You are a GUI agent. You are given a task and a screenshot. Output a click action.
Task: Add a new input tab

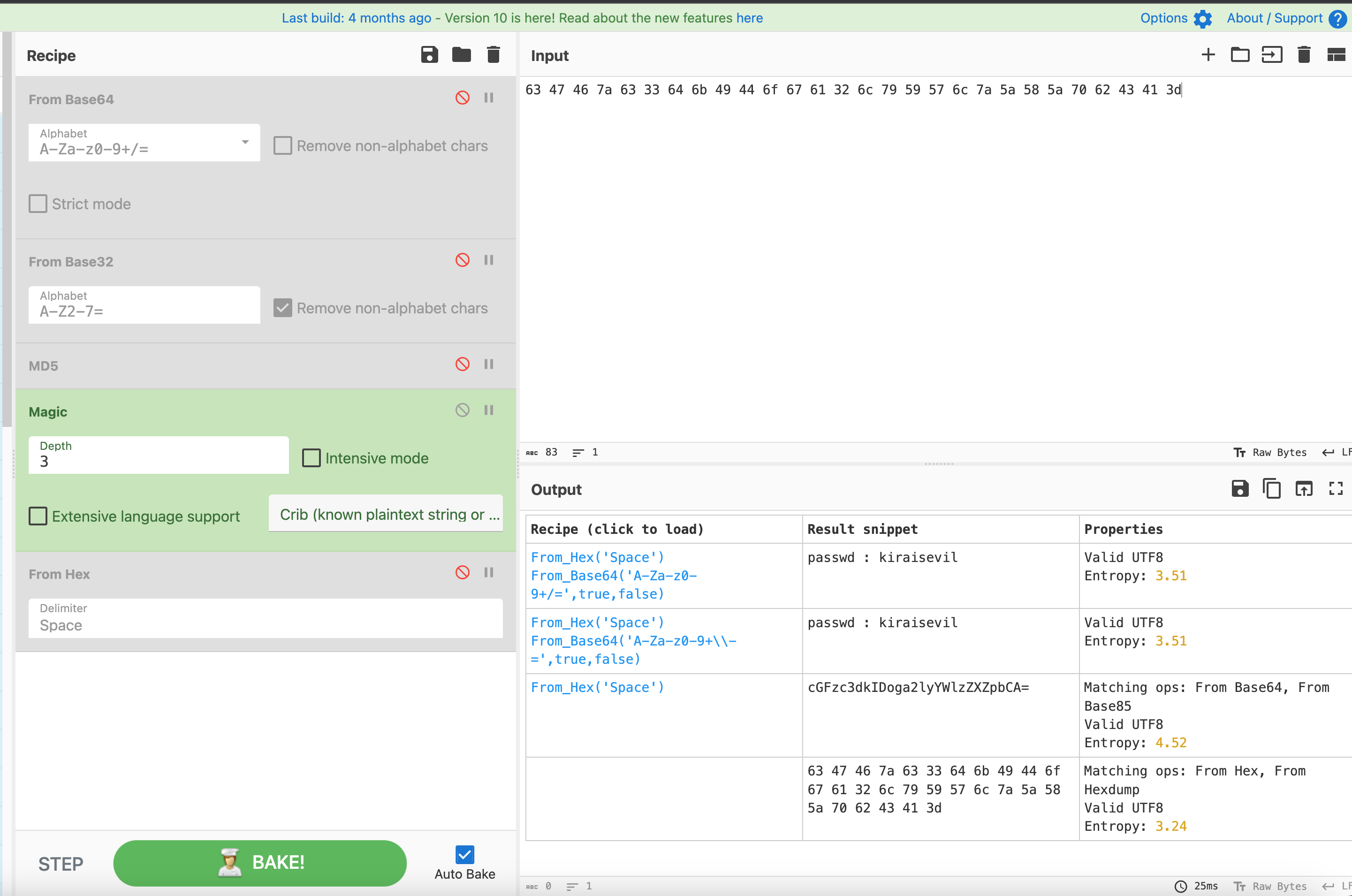click(x=1208, y=55)
